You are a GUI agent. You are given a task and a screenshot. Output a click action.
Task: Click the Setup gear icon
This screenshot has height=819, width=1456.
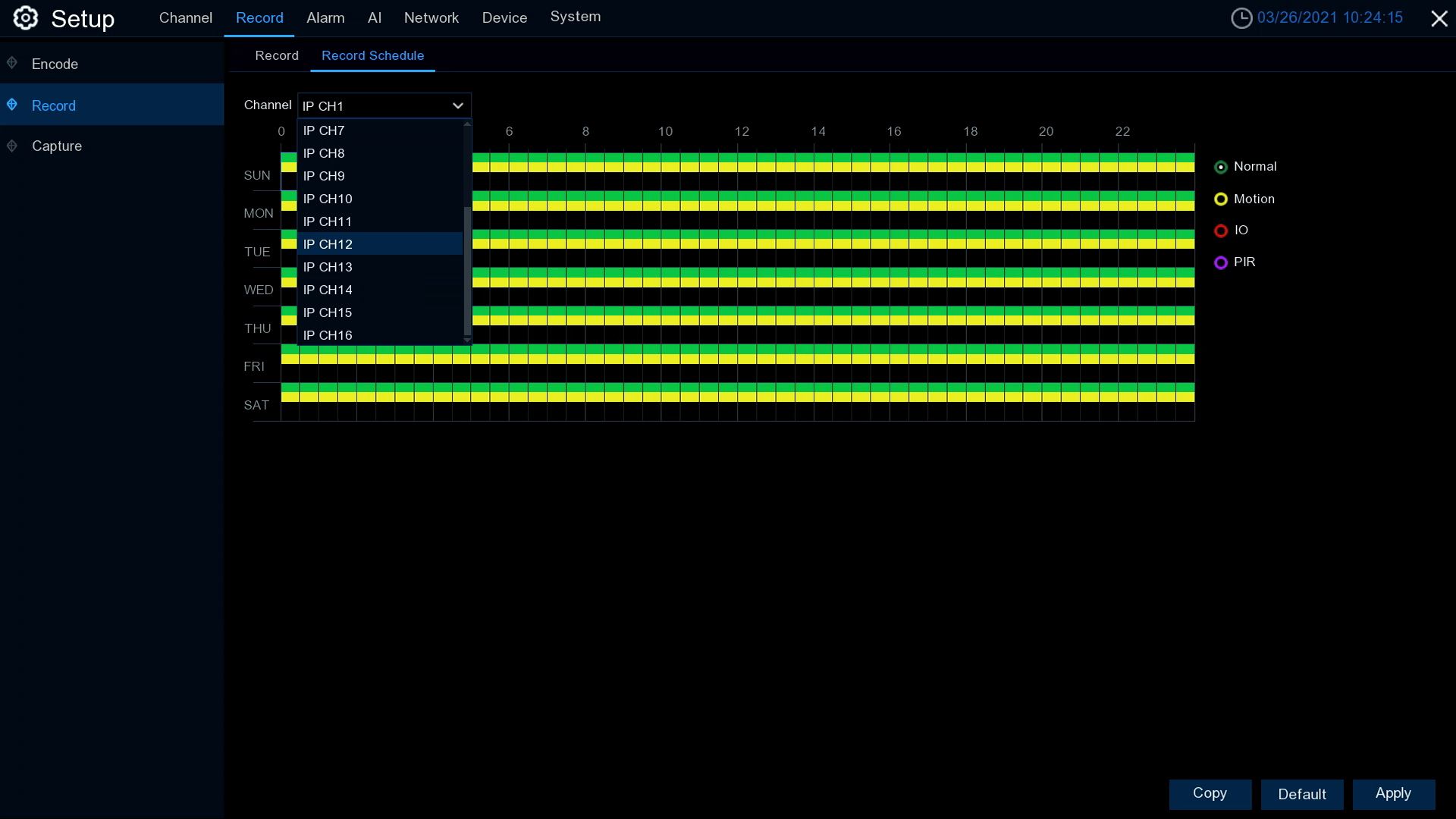pyautogui.click(x=25, y=18)
